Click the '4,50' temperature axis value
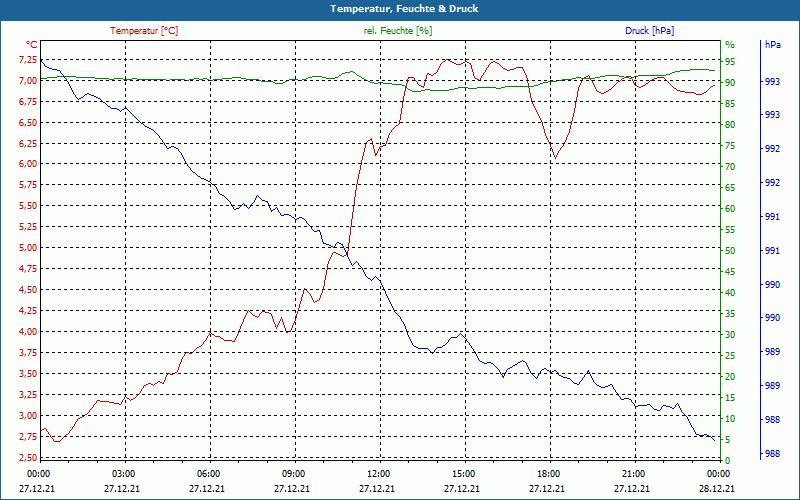Image resolution: width=800 pixels, height=500 pixels. click(28, 290)
